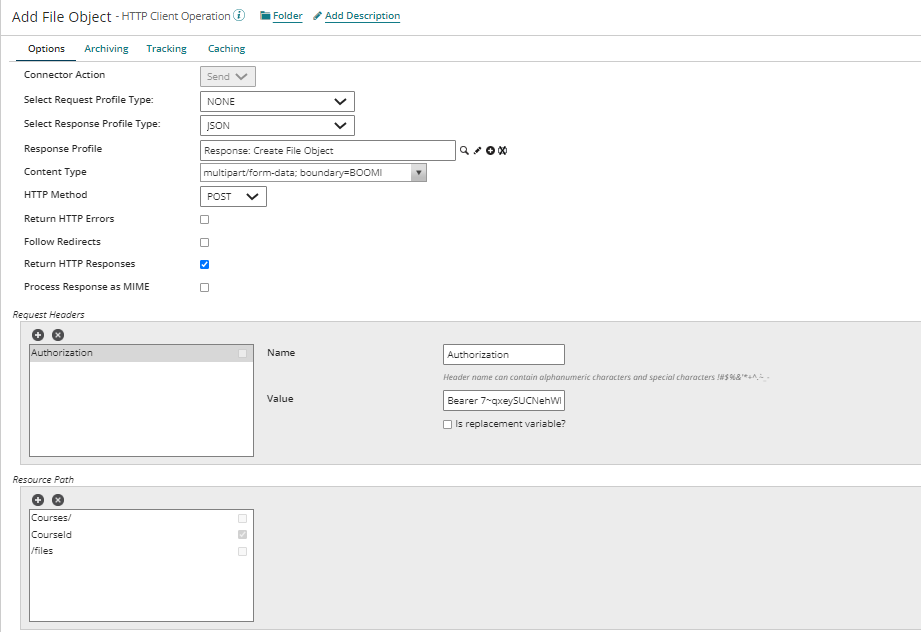Open the Caching tab

pyautogui.click(x=226, y=48)
